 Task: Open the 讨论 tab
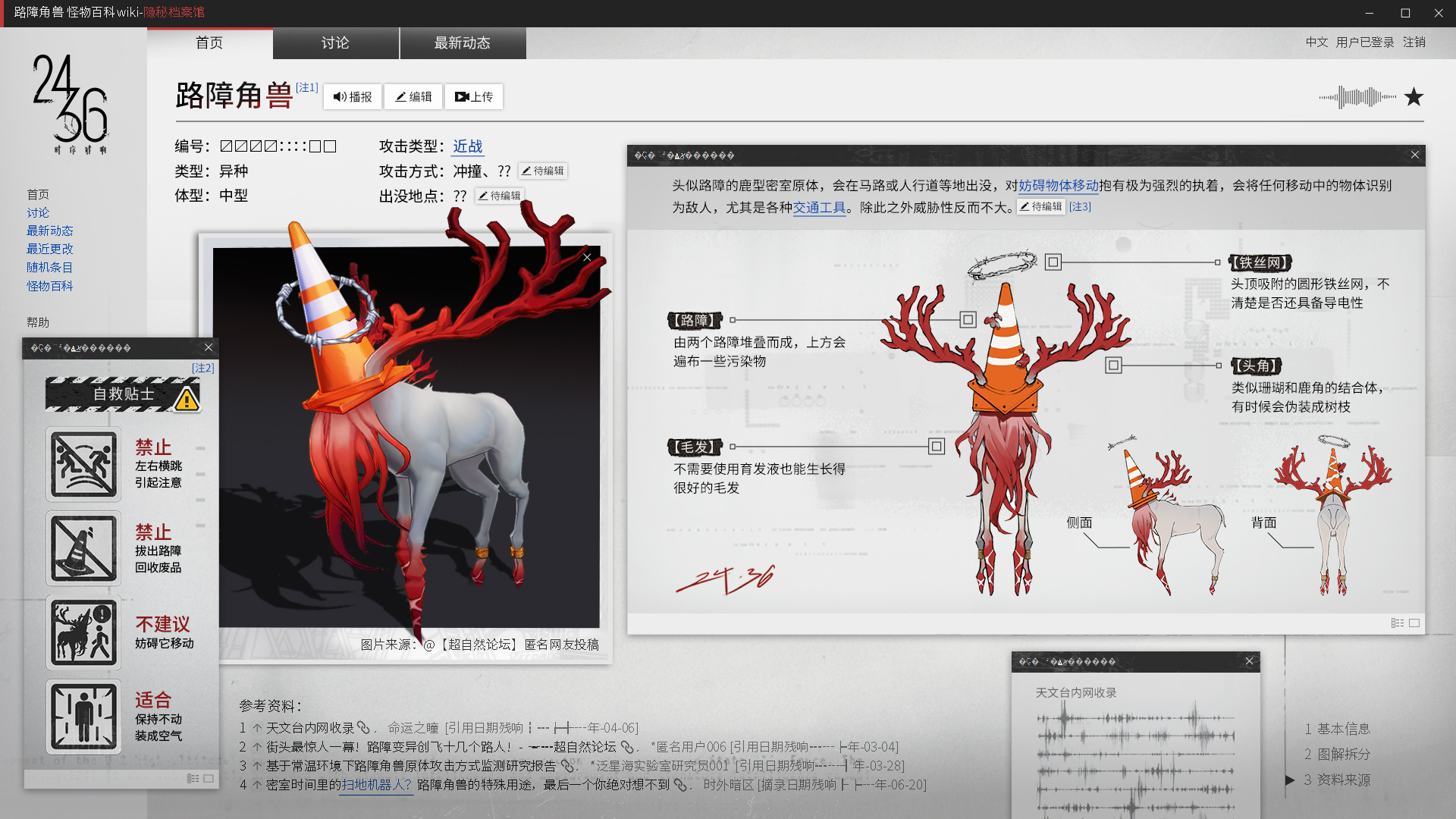(335, 43)
